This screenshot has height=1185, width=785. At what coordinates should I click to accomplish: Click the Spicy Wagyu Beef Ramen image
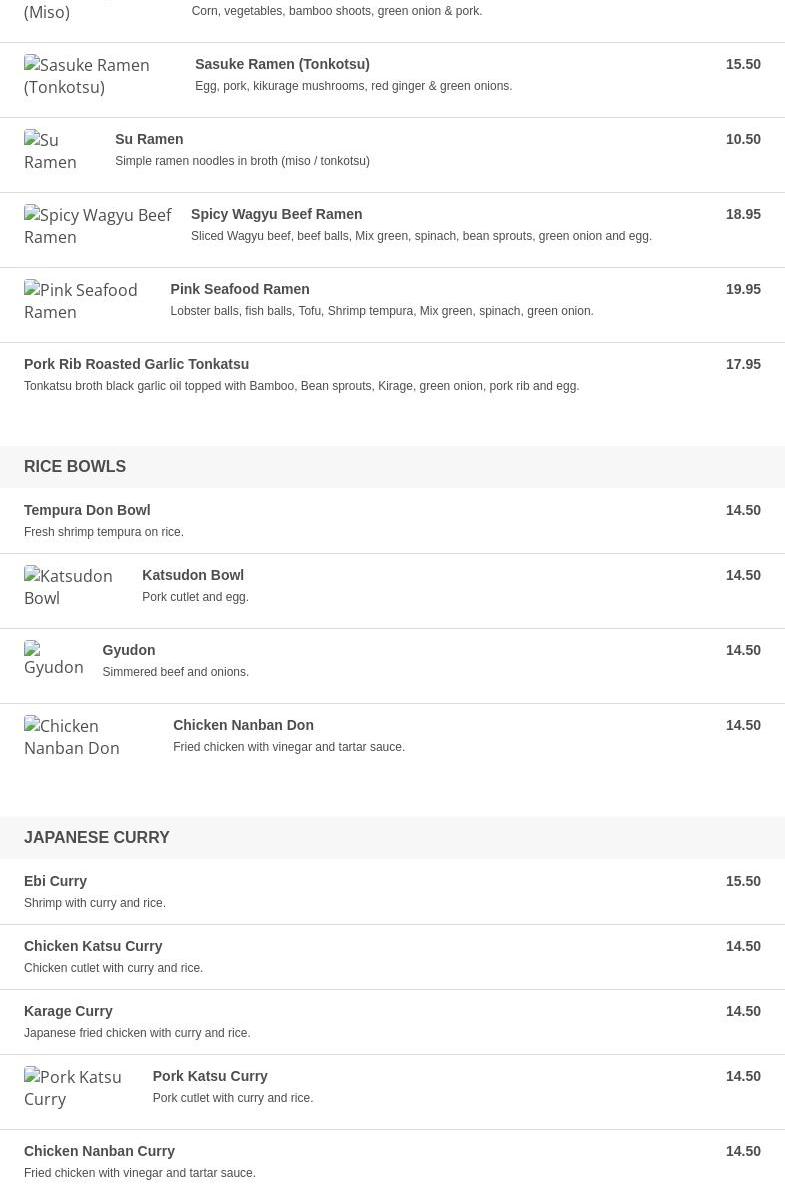(98, 225)
